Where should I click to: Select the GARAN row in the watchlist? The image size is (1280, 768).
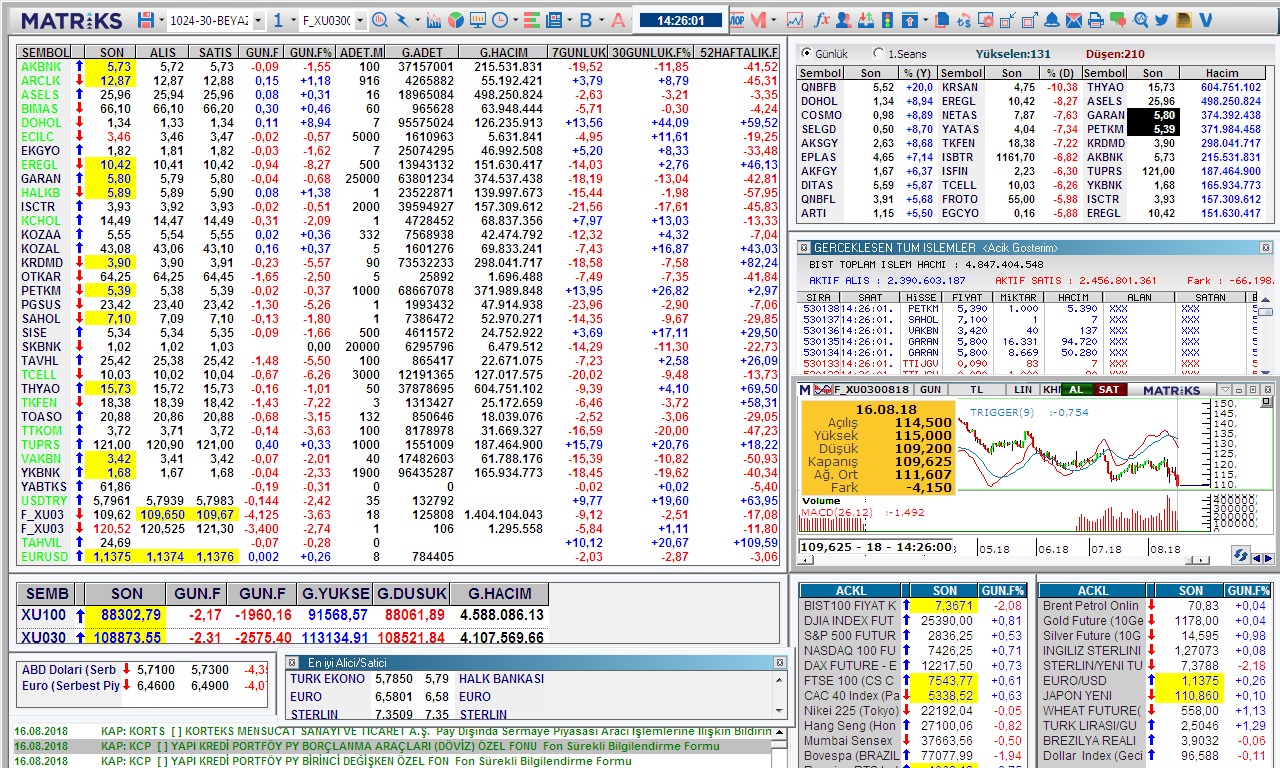tap(399, 178)
